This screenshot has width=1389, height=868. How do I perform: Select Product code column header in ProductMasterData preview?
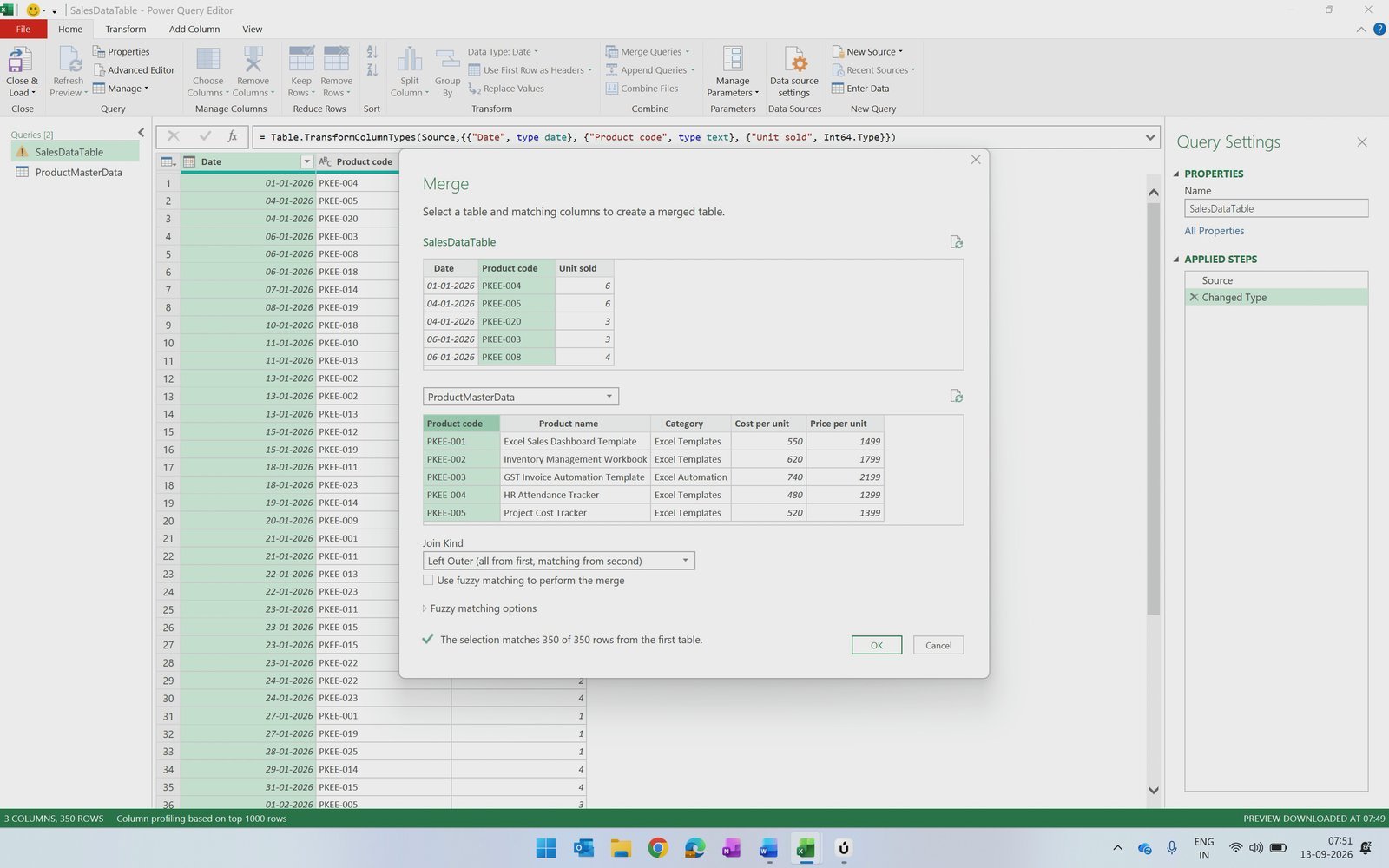click(461, 424)
